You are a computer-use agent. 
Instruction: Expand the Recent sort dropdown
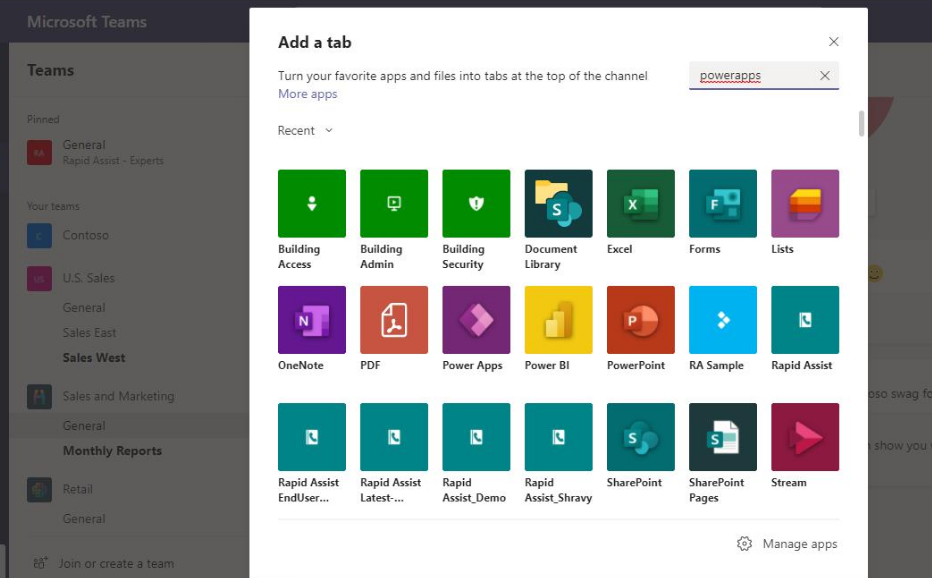(305, 130)
